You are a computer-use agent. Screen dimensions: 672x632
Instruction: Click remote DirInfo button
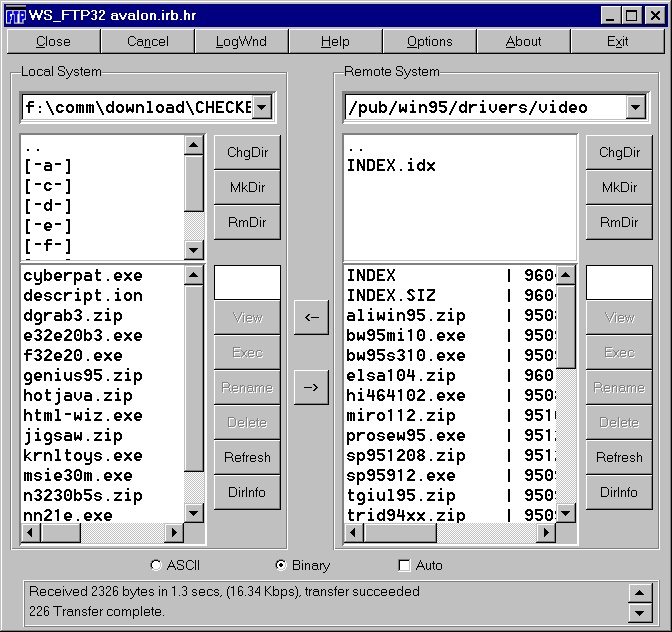(619, 492)
